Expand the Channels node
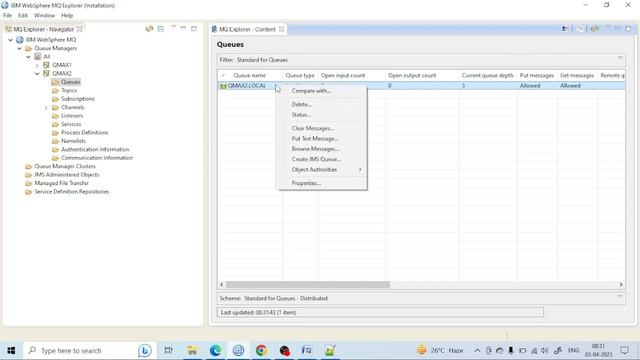The height and width of the screenshot is (360, 640). pyautogui.click(x=46, y=108)
